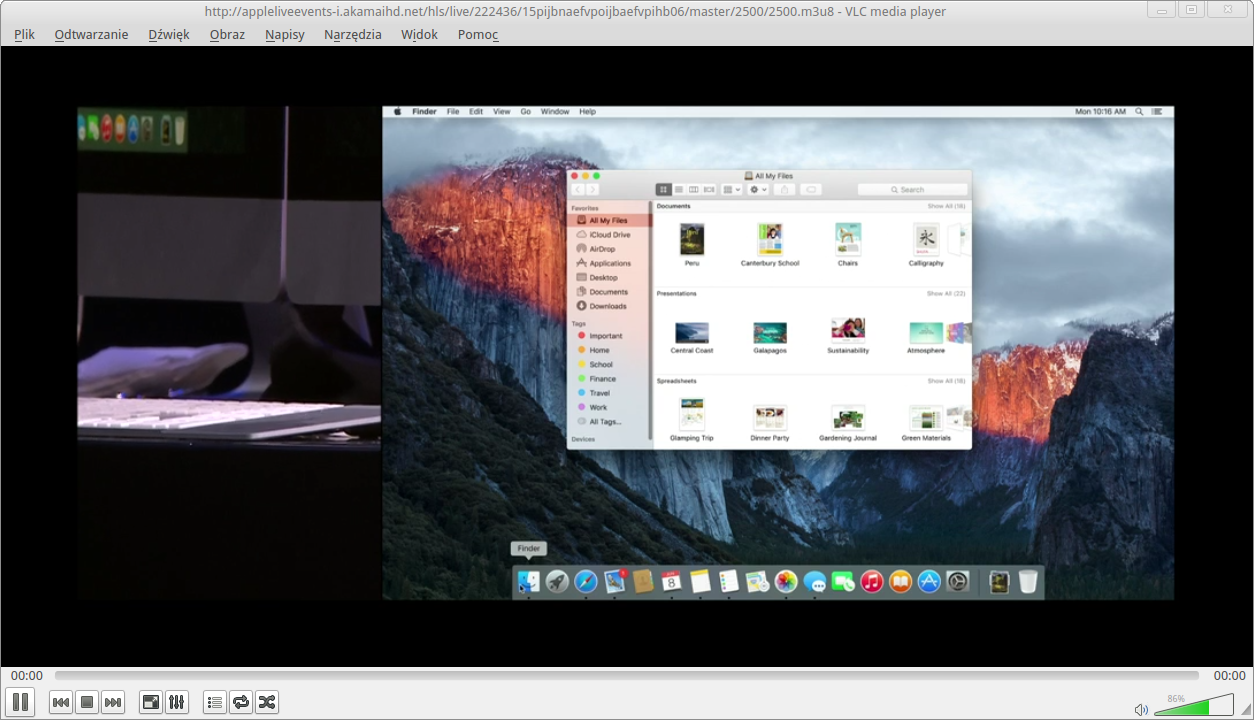The width and height of the screenshot is (1254, 720).
Task: Open the Obraz menu
Action: [227, 34]
